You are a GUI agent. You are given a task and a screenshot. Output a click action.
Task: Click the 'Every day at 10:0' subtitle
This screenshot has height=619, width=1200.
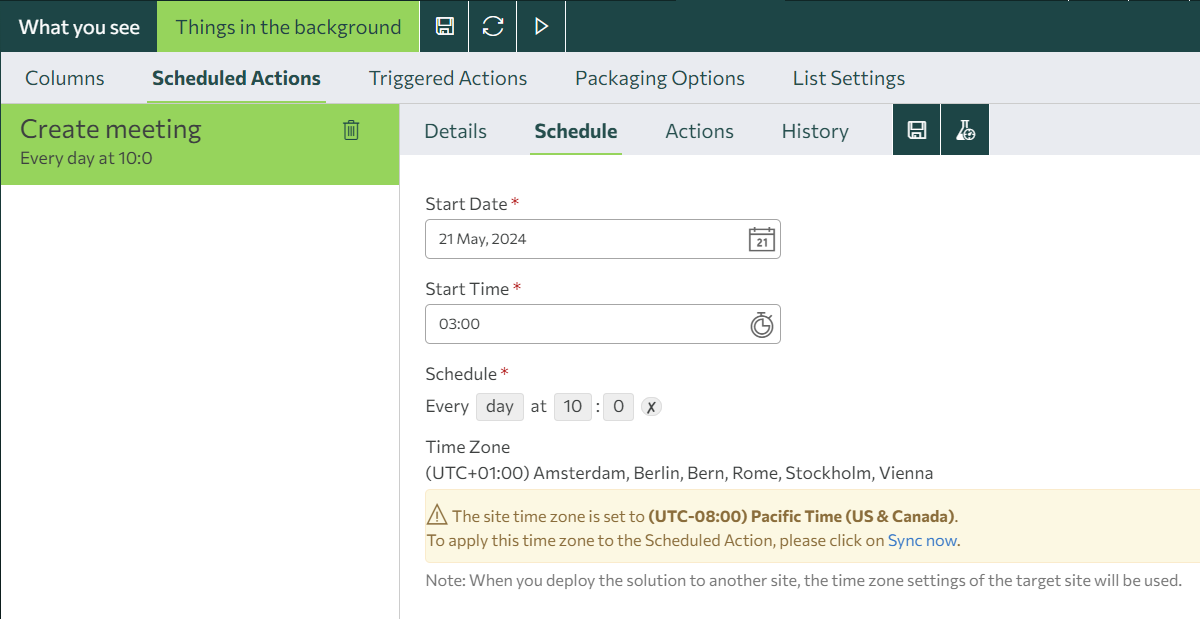pyautogui.click(x=86, y=158)
